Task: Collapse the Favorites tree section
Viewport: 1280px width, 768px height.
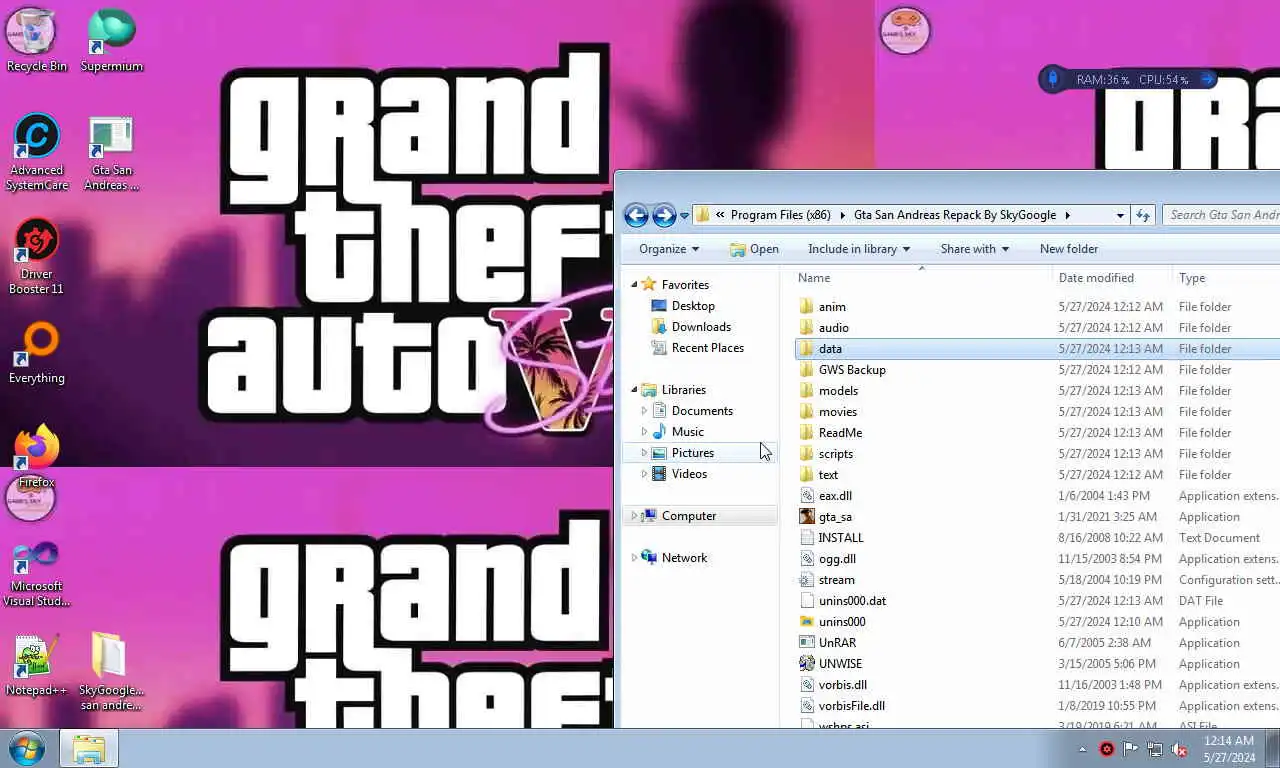Action: point(634,285)
